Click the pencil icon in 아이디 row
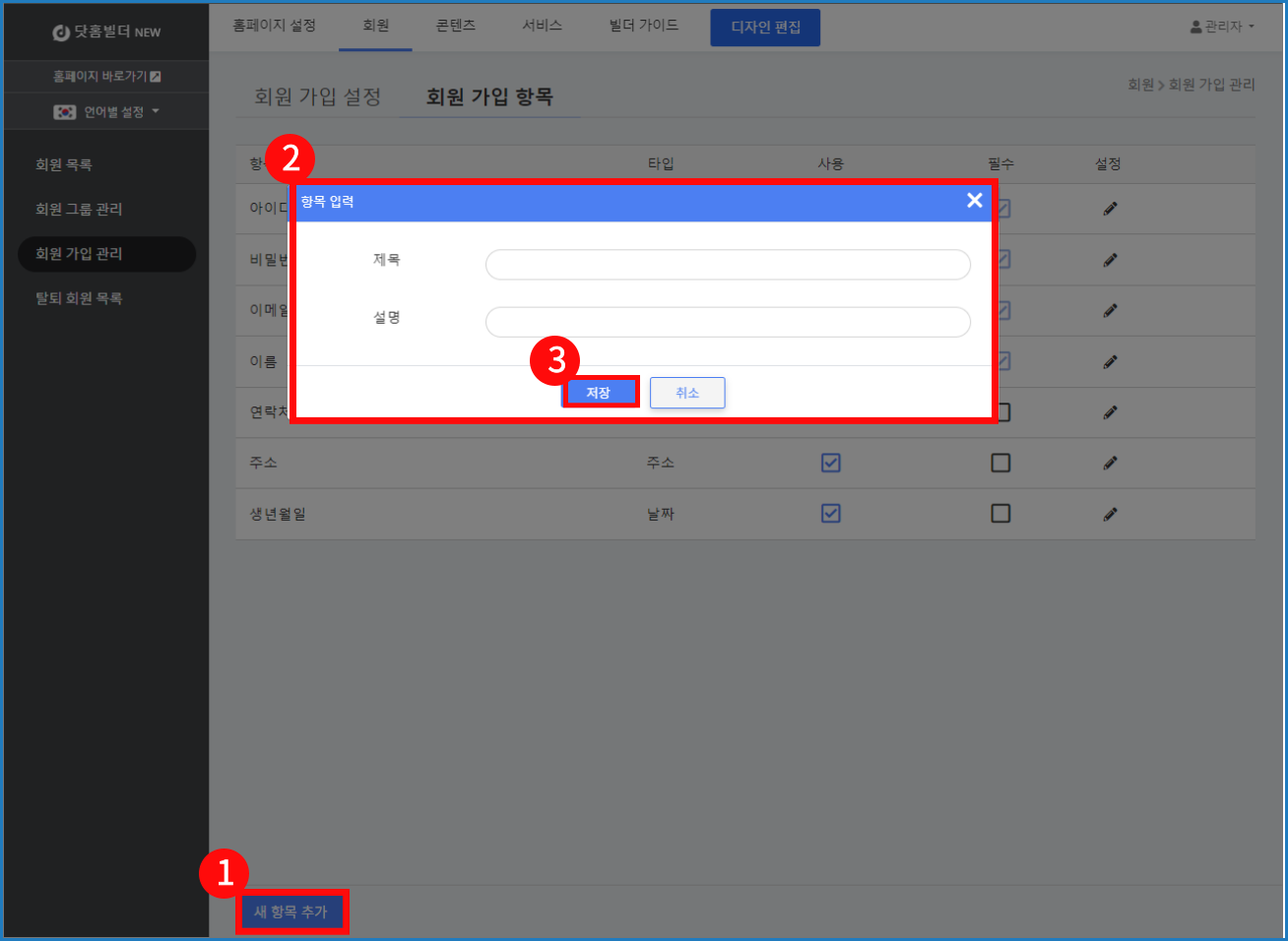1288x941 pixels. 1110,209
